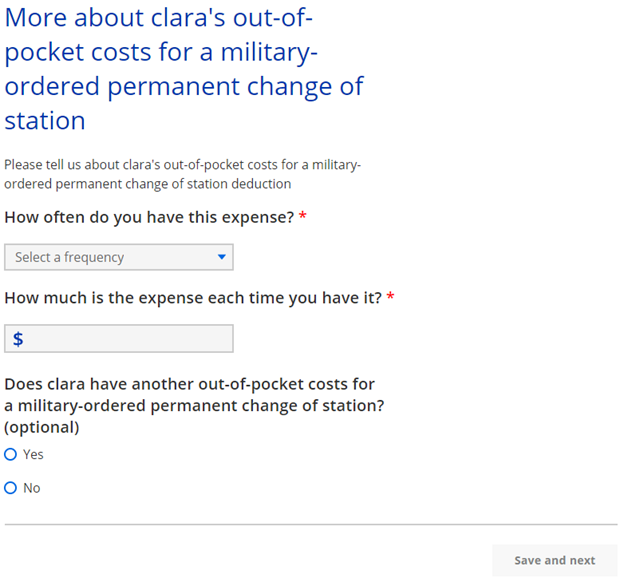Select the No radio button
The image size is (624, 582).
[x=11, y=488]
